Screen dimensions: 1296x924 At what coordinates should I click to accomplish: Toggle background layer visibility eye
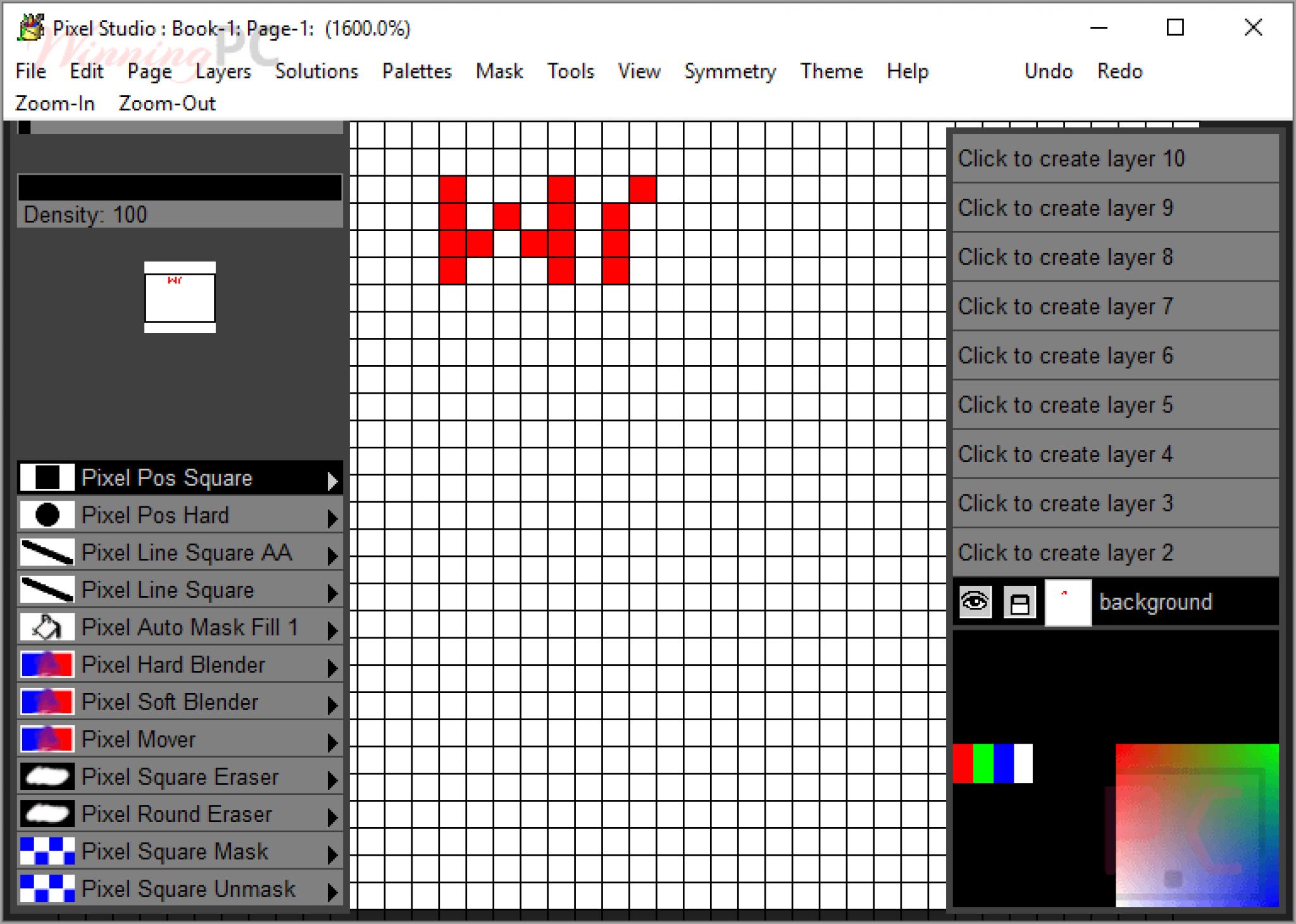pyautogui.click(x=975, y=602)
